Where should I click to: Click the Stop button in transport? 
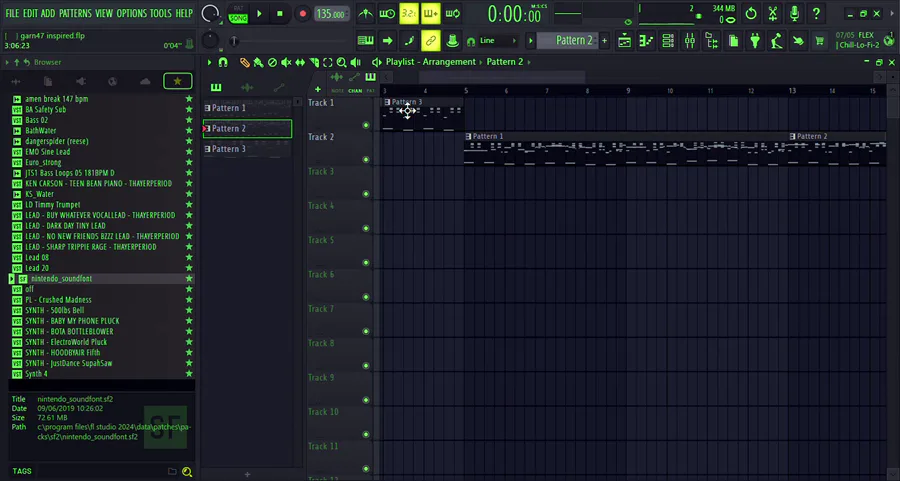pos(280,14)
